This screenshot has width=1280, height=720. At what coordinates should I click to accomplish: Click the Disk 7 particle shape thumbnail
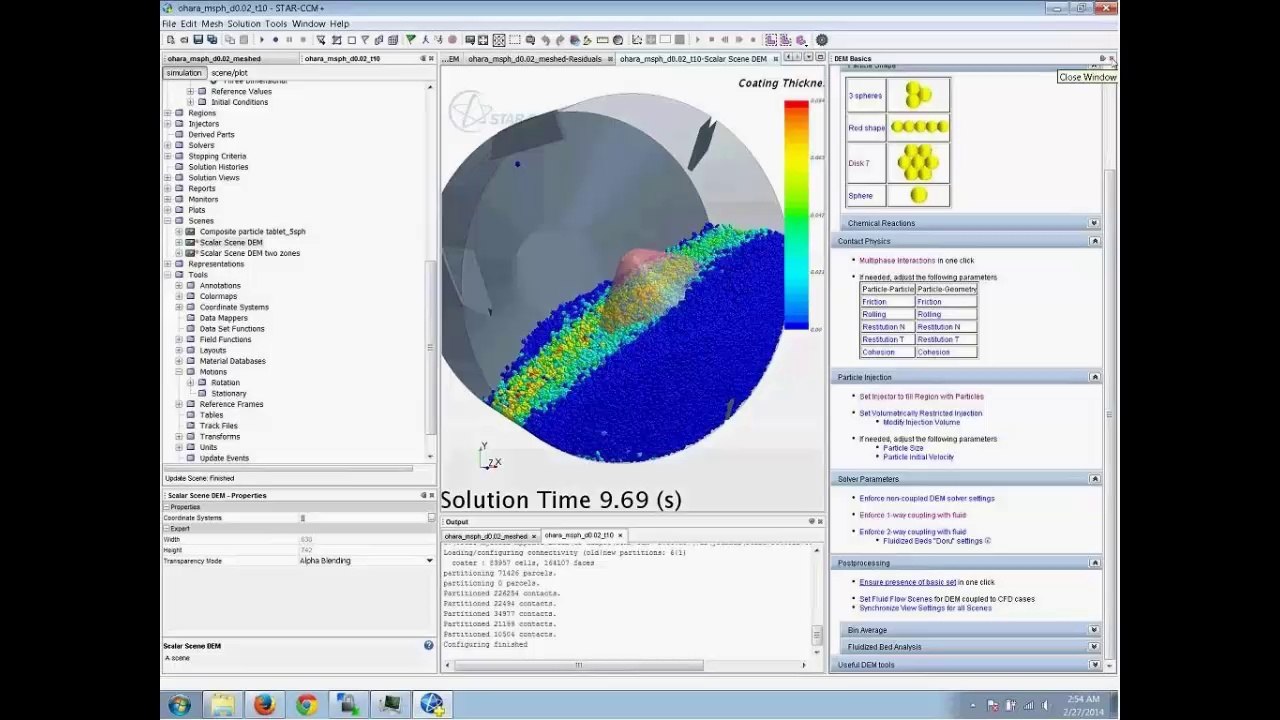pos(918,162)
